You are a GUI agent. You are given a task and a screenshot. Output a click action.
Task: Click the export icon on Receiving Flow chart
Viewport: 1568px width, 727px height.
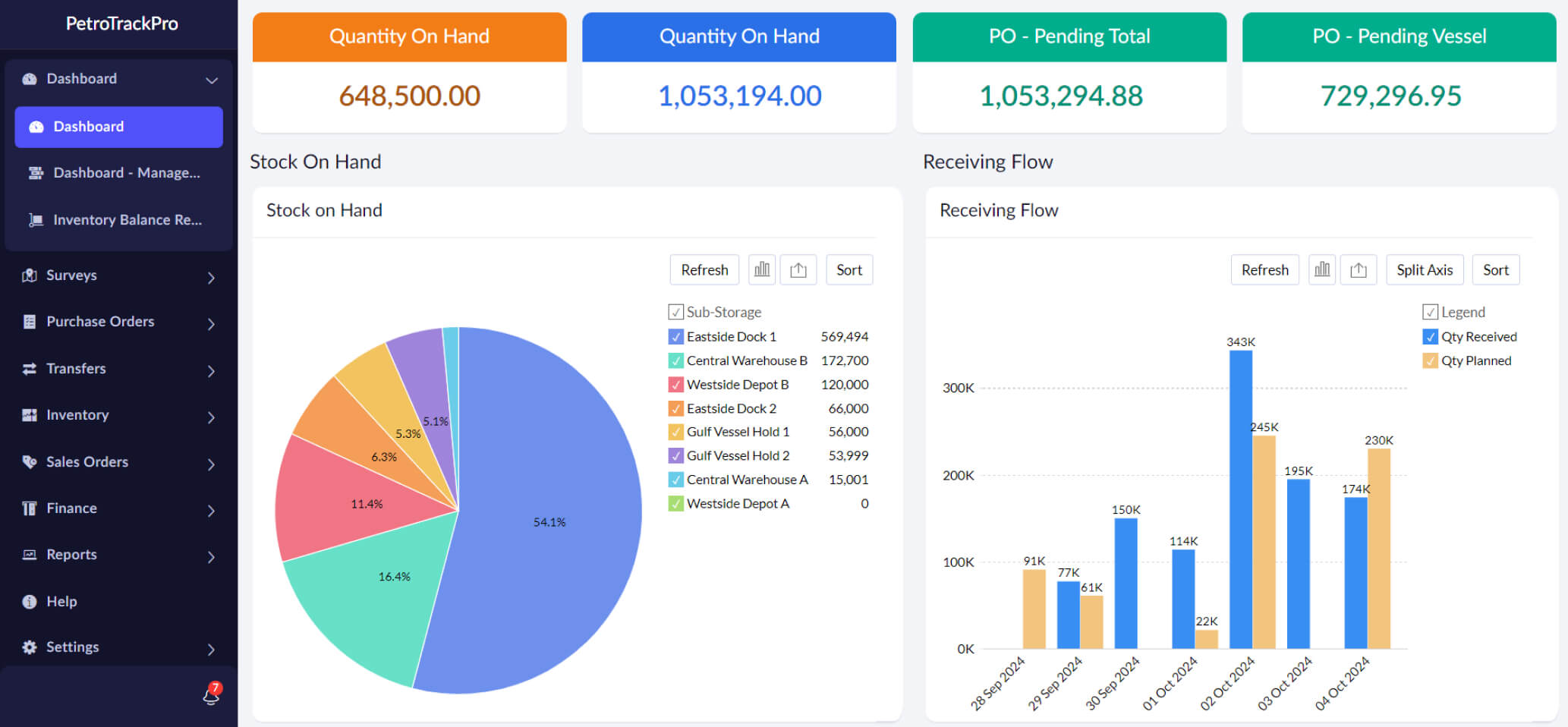point(1359,269)
